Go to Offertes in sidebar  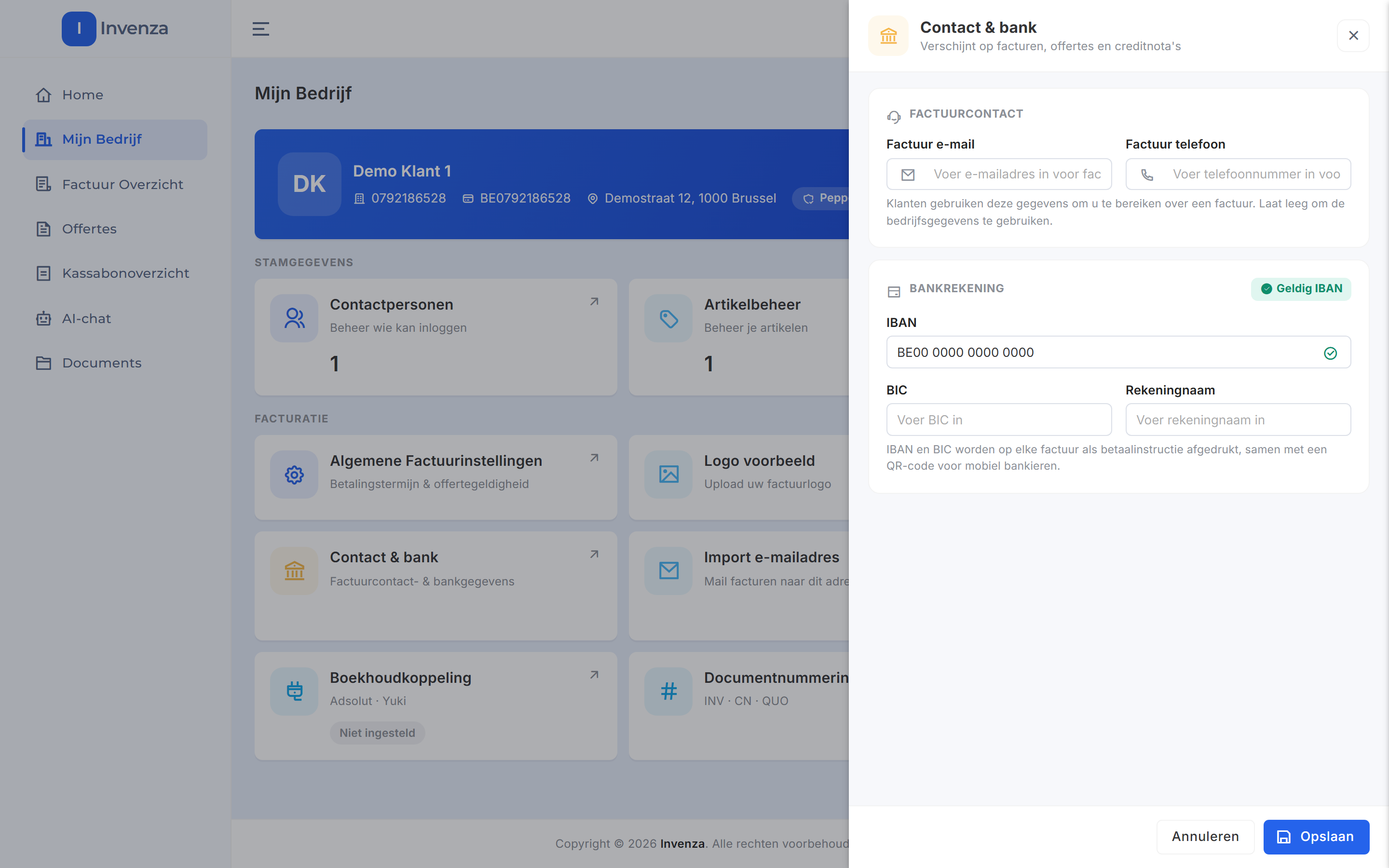[x=115, y=229]
